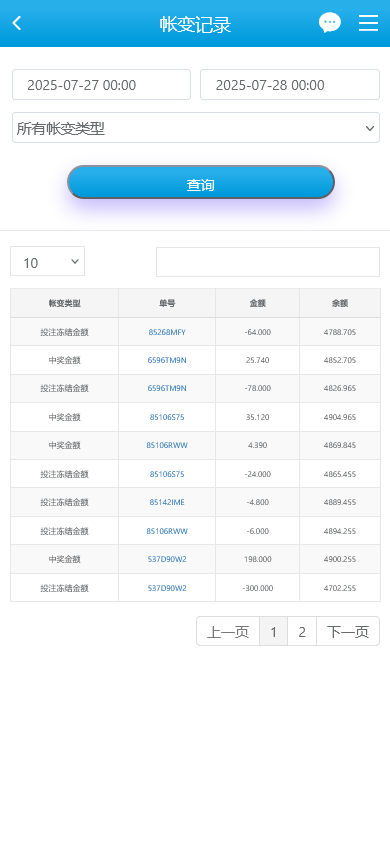The height and width of the screenshot is (844, 390).
Task: Open the rows-per-page dropdown showing 10
Action: (x=47, y=261)
